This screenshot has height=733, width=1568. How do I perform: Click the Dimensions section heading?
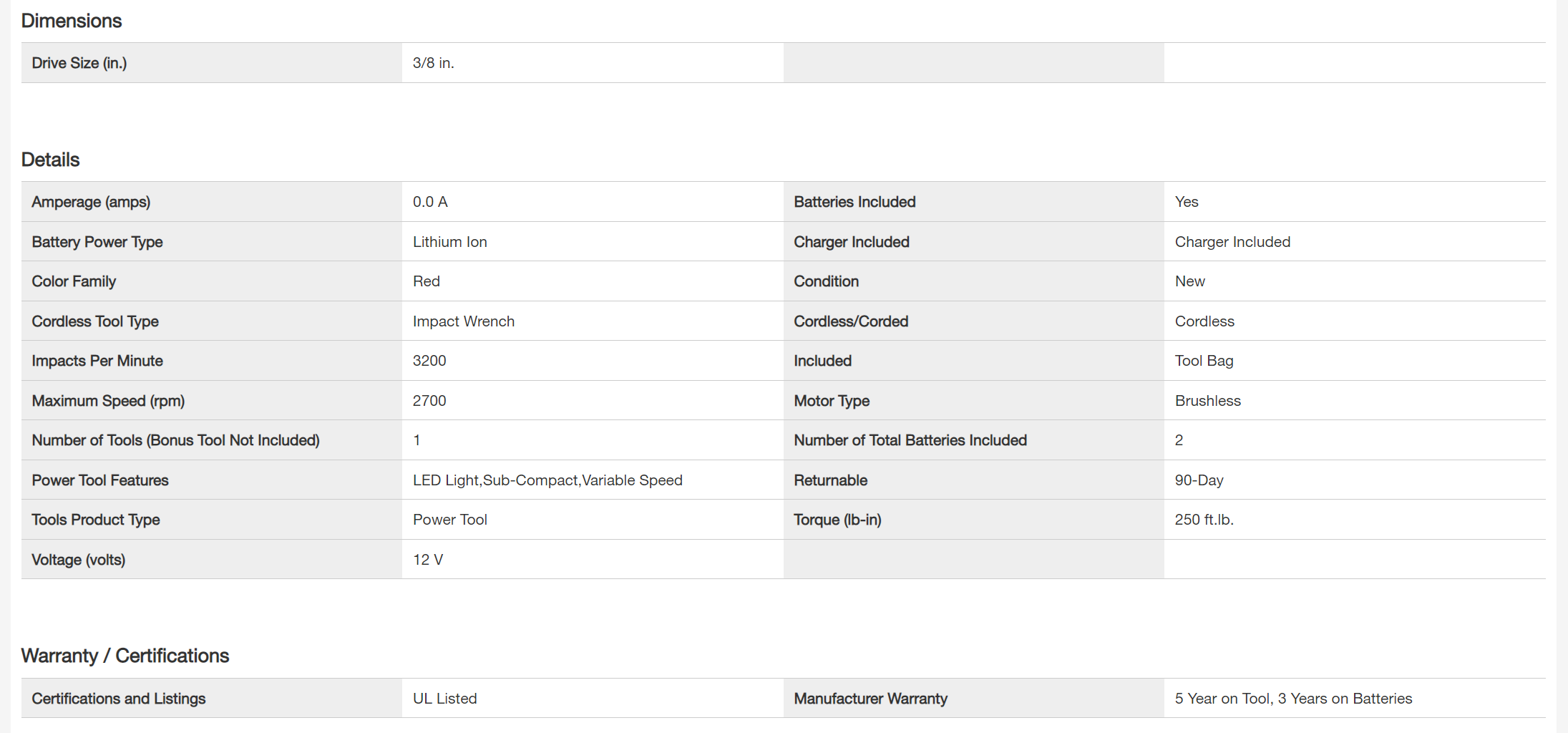coord(72,21)
